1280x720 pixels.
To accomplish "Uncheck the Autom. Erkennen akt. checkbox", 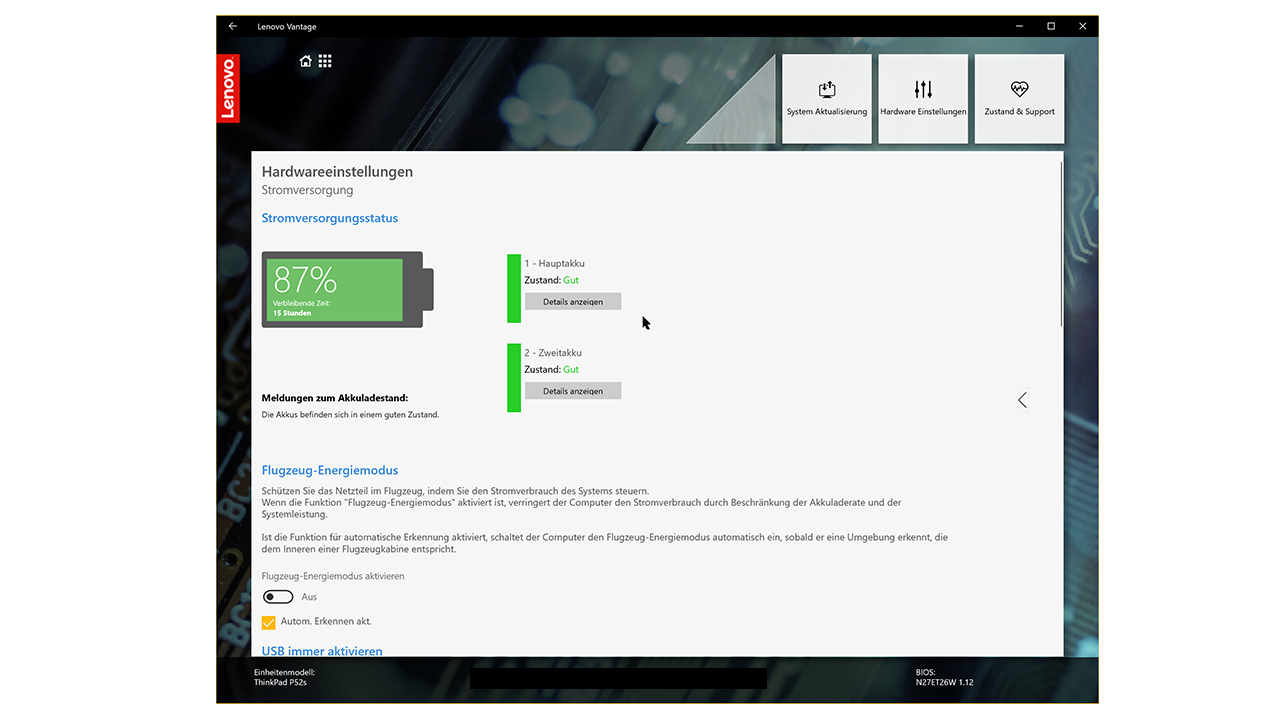I will (268, 622).
